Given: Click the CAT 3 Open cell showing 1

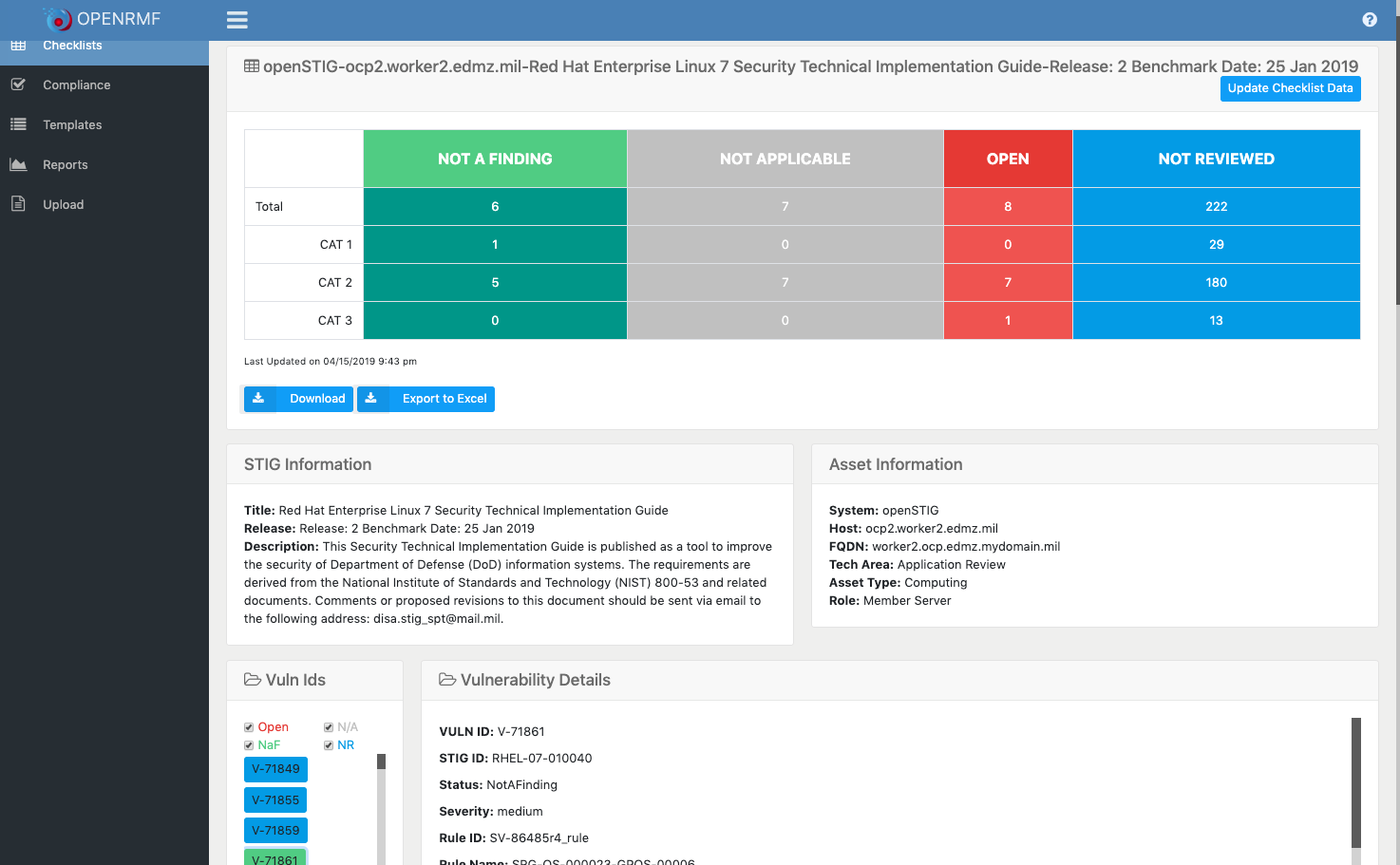Looking at the screenshot, I should pyautogui.click(x=1008, y=320).
